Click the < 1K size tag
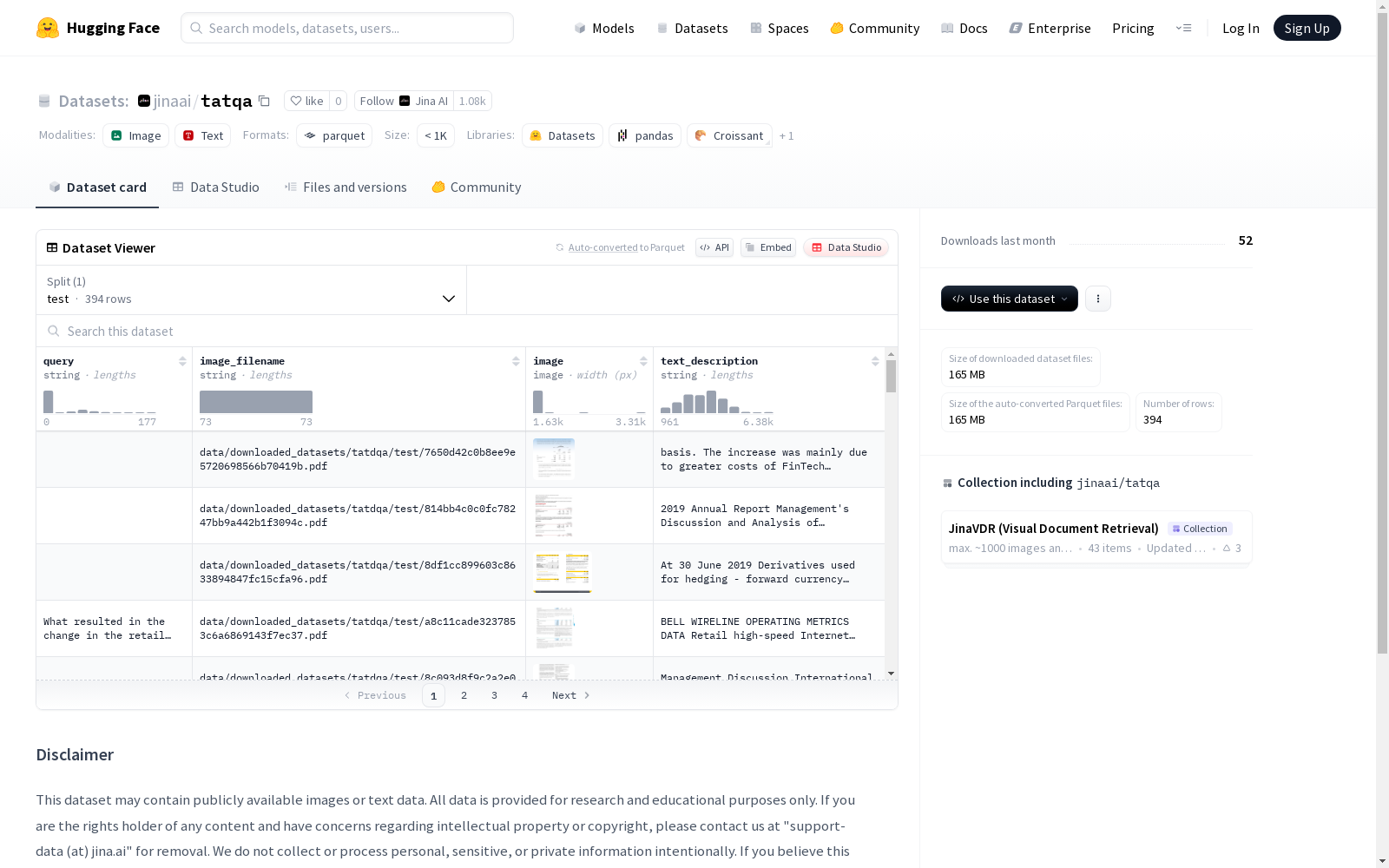1389x868 pixels. click(436, 135)
